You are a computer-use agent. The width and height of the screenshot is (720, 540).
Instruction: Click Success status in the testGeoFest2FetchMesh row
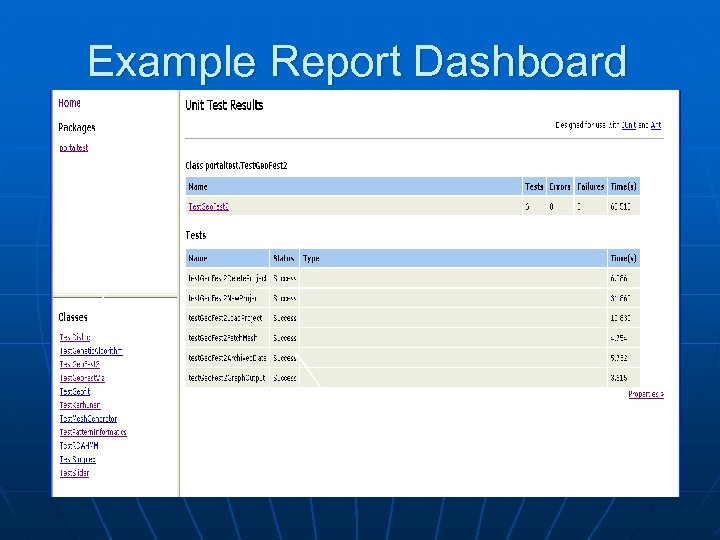284,338
